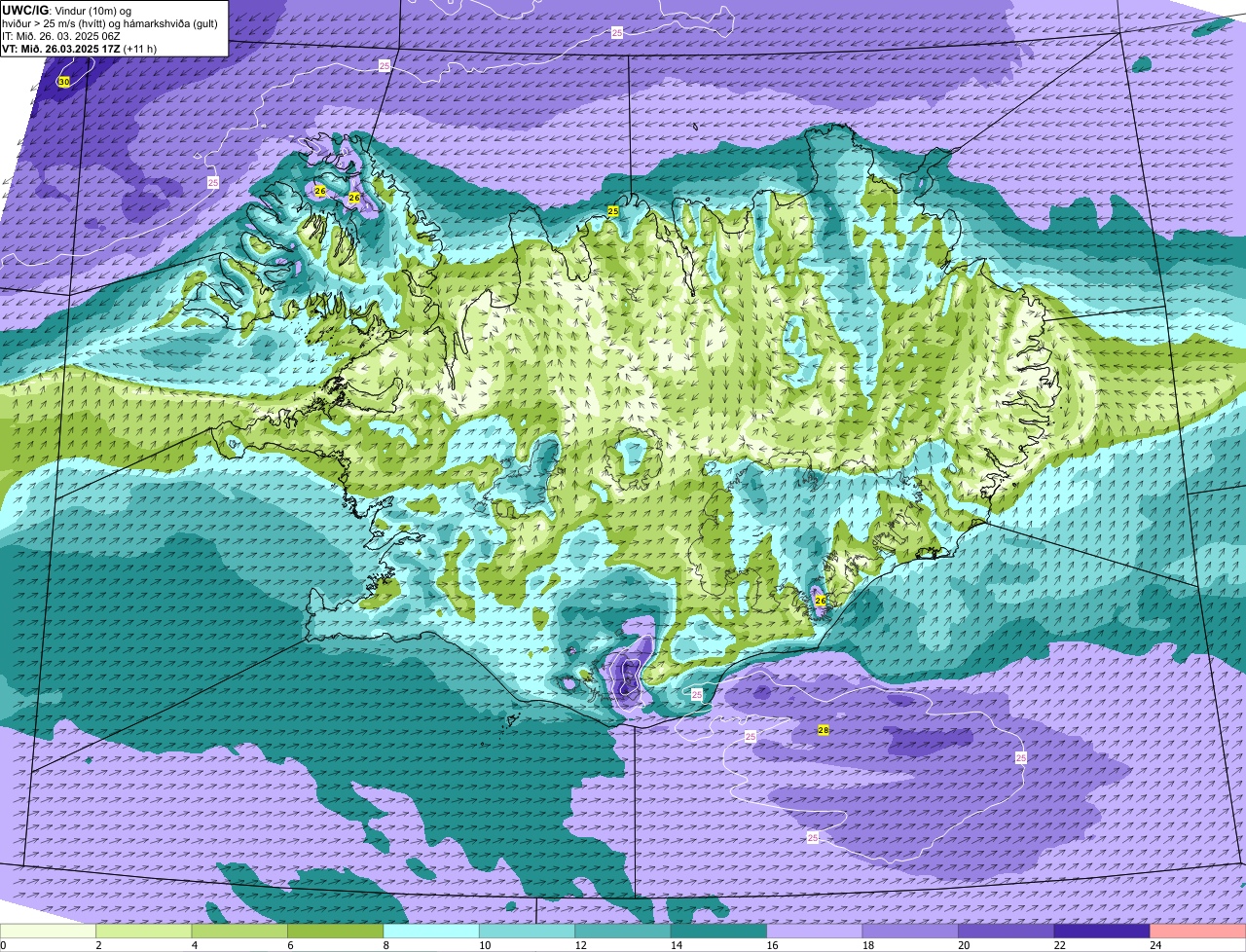Select the color swatch between 8 and 10
Viewport: 1246px width, 952px height.
tap(431, 932)
